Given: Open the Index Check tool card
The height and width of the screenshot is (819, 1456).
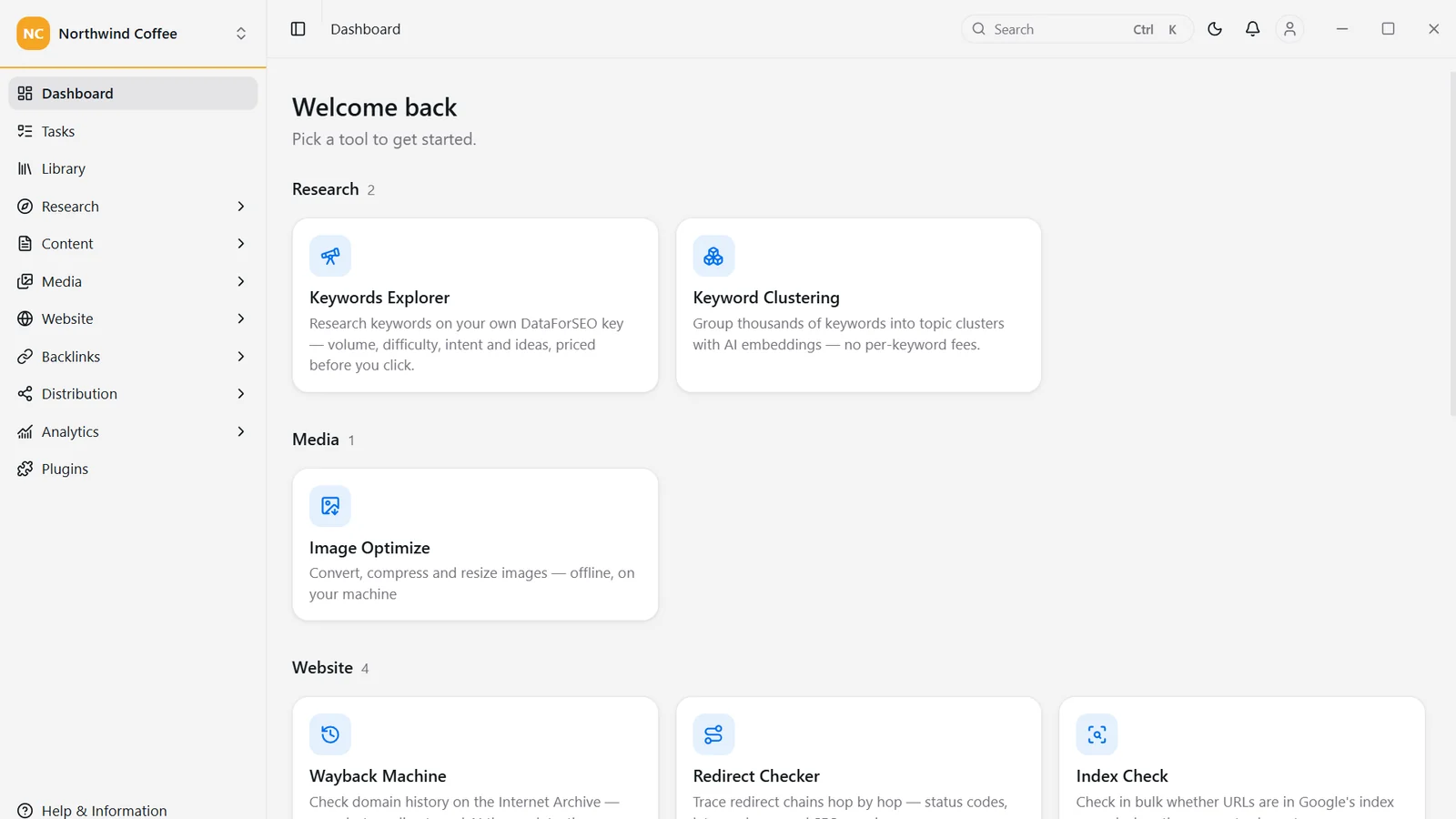Looking at the screenshot, I should pos(1241,758).
